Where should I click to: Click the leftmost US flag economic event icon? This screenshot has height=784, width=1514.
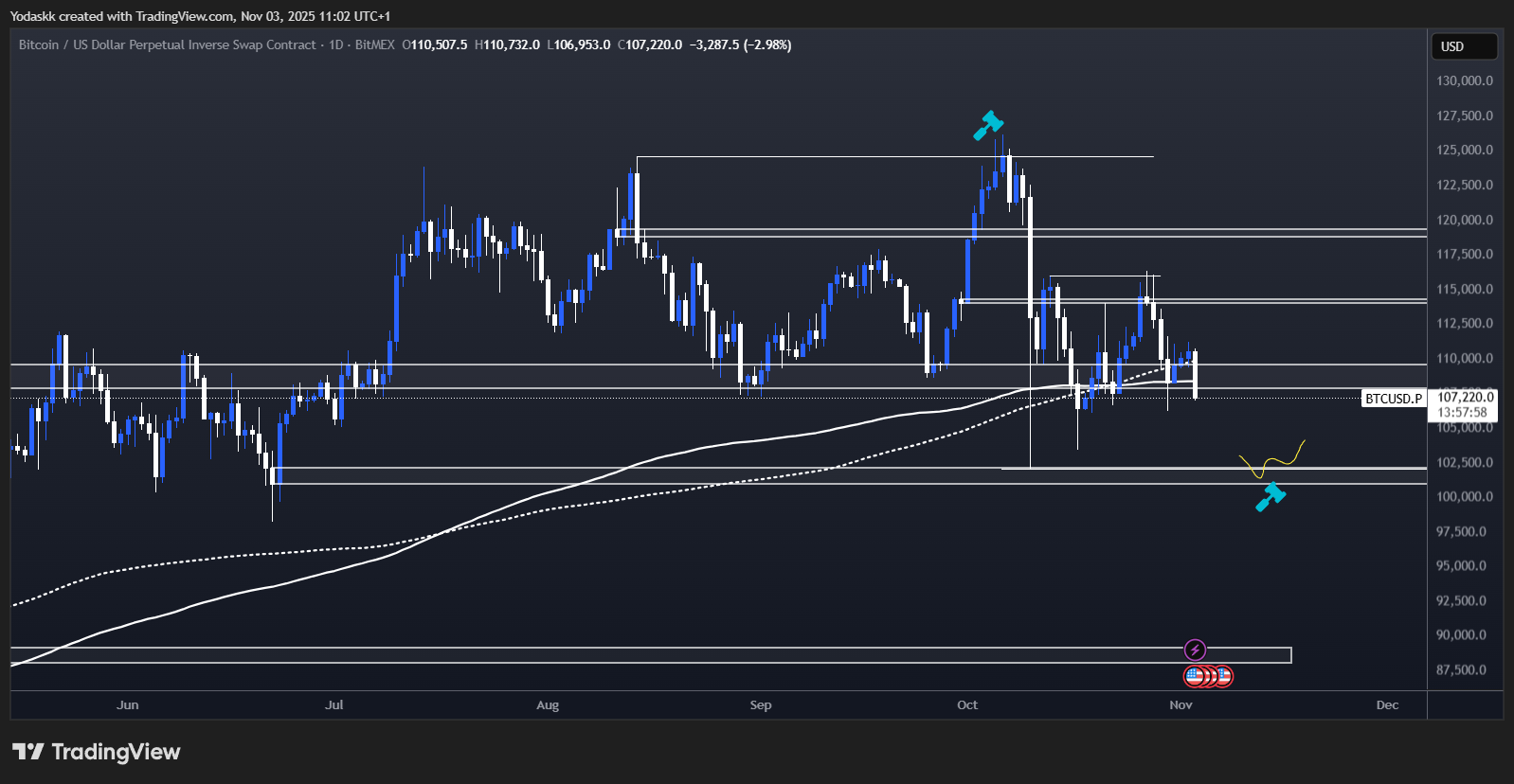pos(1196,676)
